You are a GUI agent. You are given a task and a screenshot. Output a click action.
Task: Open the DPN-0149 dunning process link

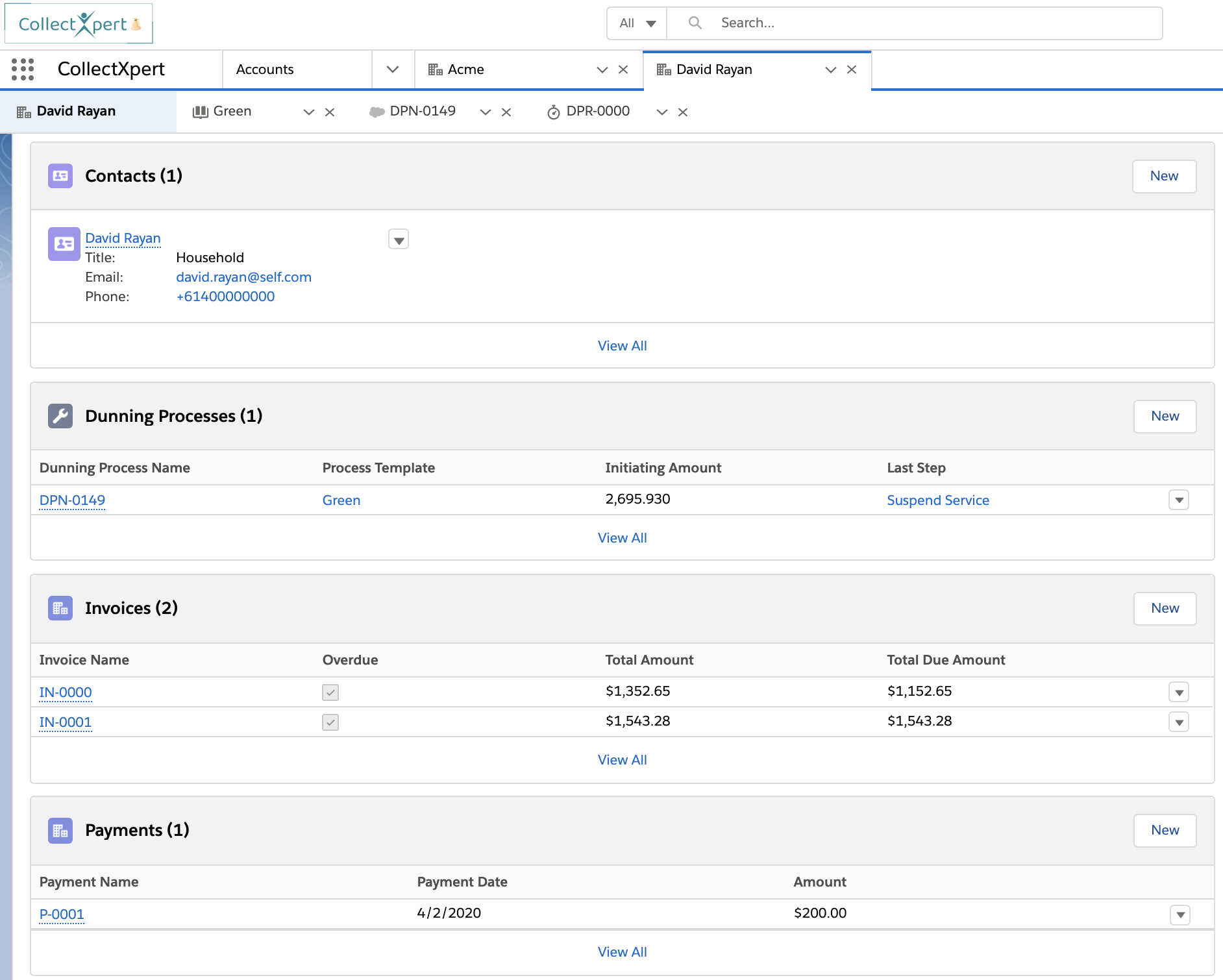coord(71,500)
